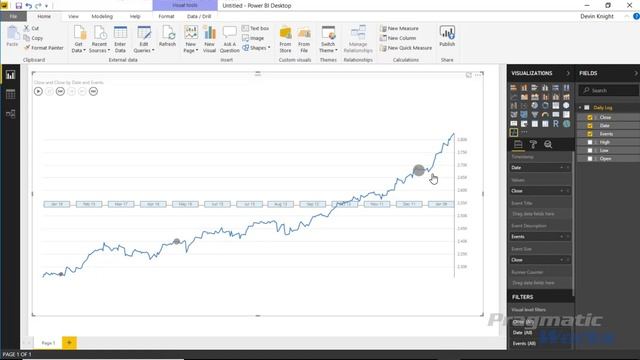The image size is (640, 360).
Task: Open the Format tab under Visual tools
Action: (x=166, y=16)
